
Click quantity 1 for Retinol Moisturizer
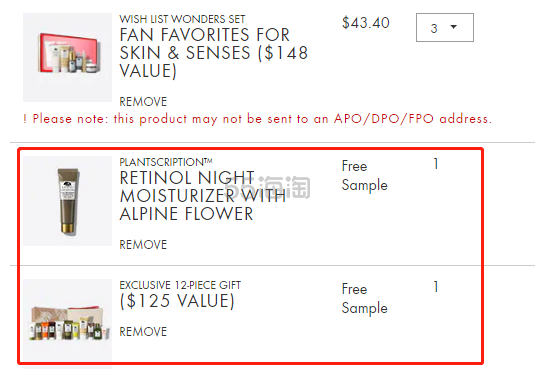pos(436,164)
